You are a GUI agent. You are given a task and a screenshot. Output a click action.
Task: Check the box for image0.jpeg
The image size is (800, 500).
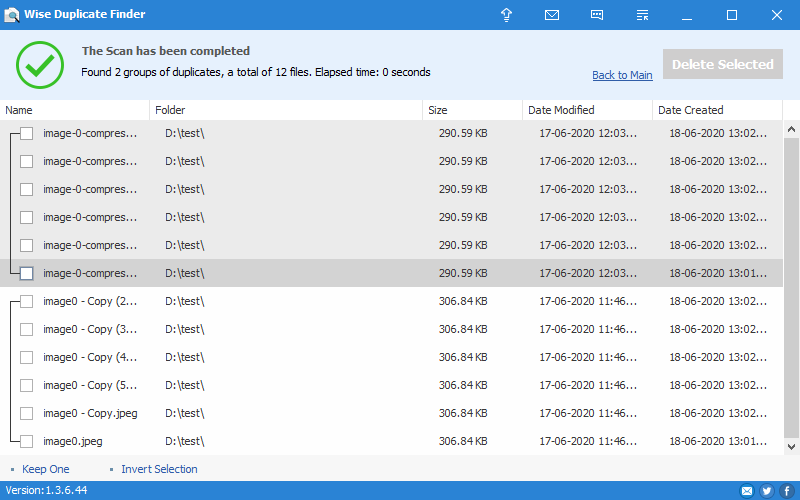click(27, 441)
